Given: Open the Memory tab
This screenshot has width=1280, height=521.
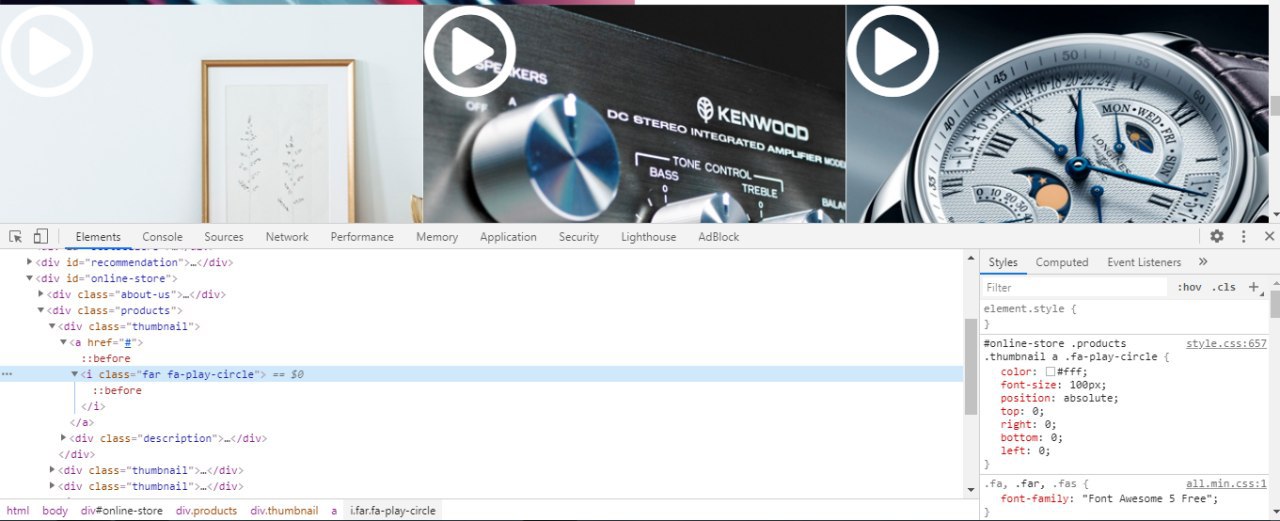Looking at the screenshot, I should (x=437, y=237).
